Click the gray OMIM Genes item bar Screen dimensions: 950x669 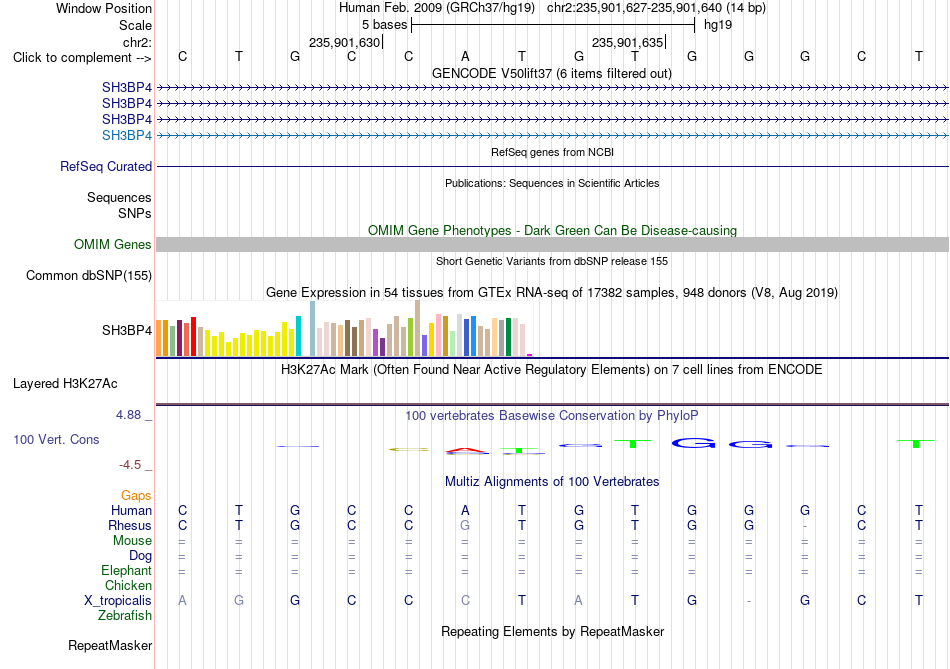click(x=552, y=244)
